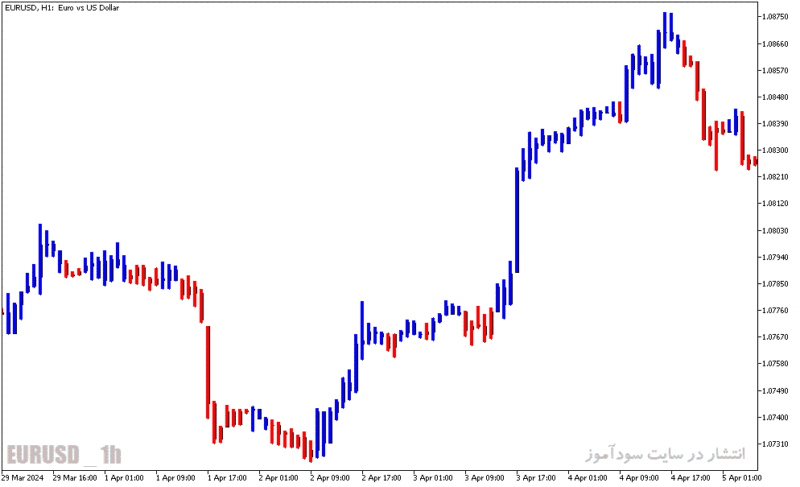Select price label 1.07400 on the scale

click(x=775, y=417)
